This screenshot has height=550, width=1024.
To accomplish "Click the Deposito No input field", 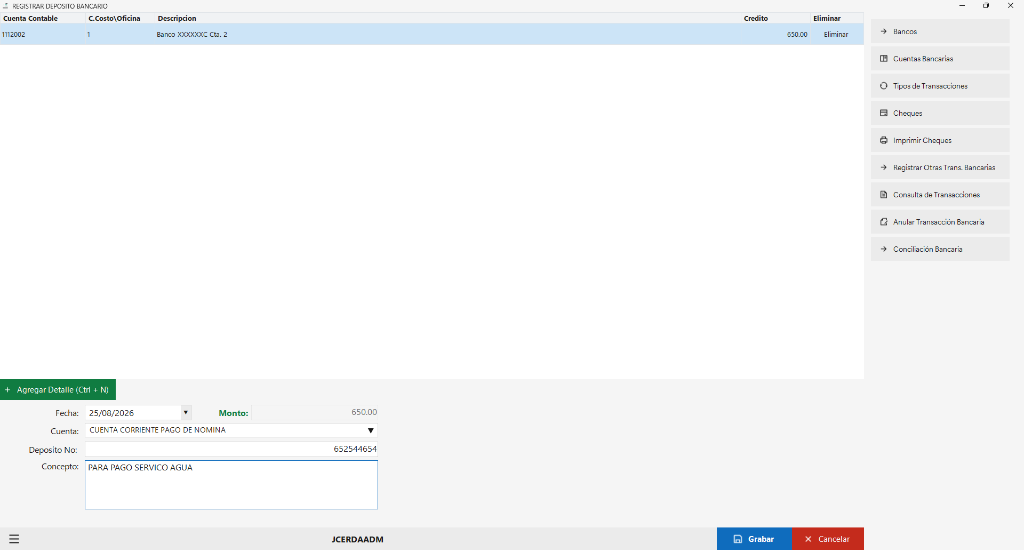I will pyautogui.click(x=231, y=449).
